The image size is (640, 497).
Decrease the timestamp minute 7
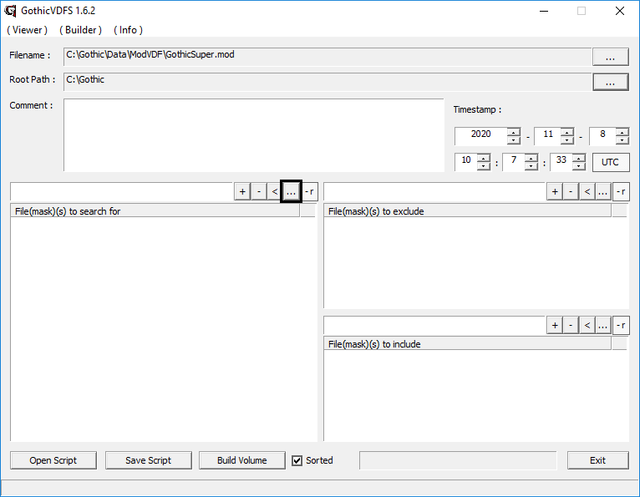pos(531,166)
